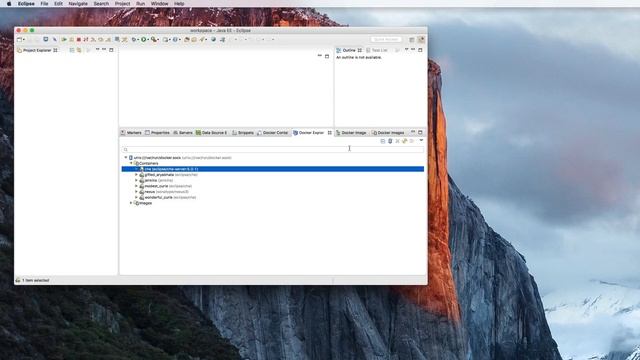Open the Project Explorer view menu triangle
This screenshot has width=640, height=360.
[97, 49]
